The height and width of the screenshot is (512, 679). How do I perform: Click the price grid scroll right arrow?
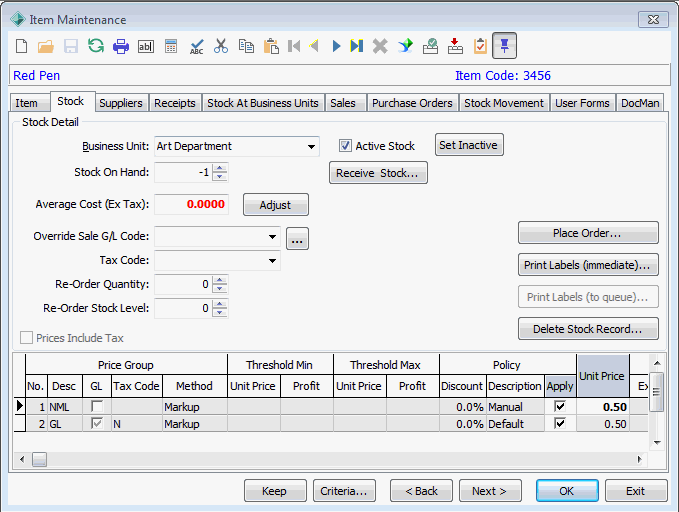640,459
